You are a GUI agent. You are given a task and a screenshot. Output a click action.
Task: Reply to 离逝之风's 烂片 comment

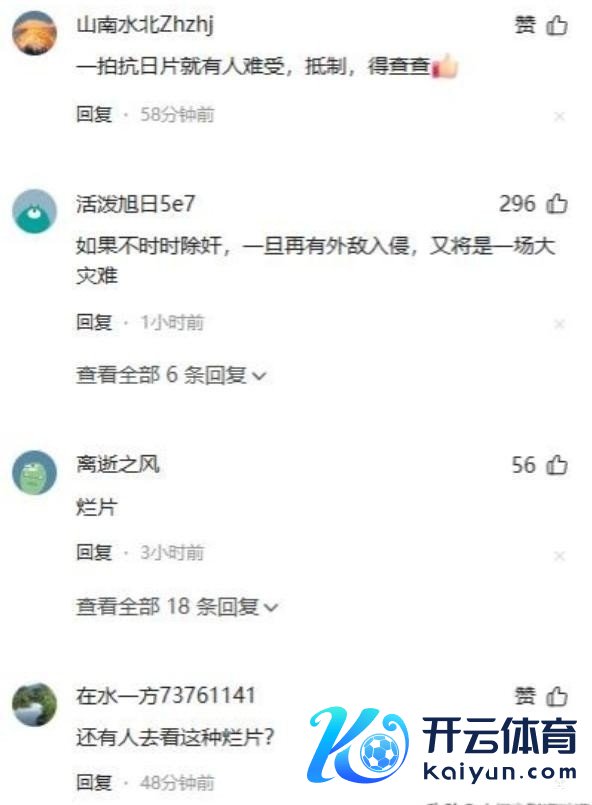tap(94, 552)
